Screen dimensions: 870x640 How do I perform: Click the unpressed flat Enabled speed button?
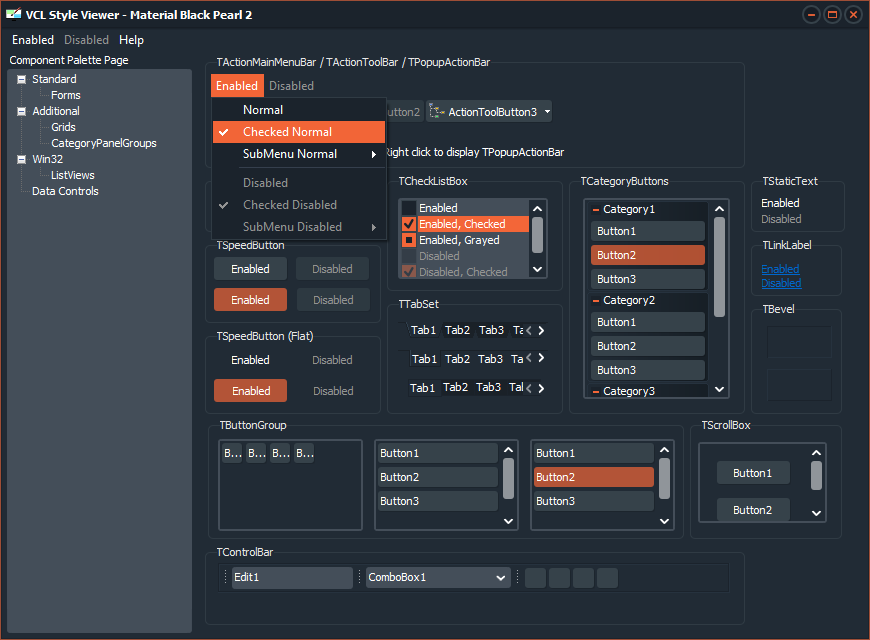(250, 360)
